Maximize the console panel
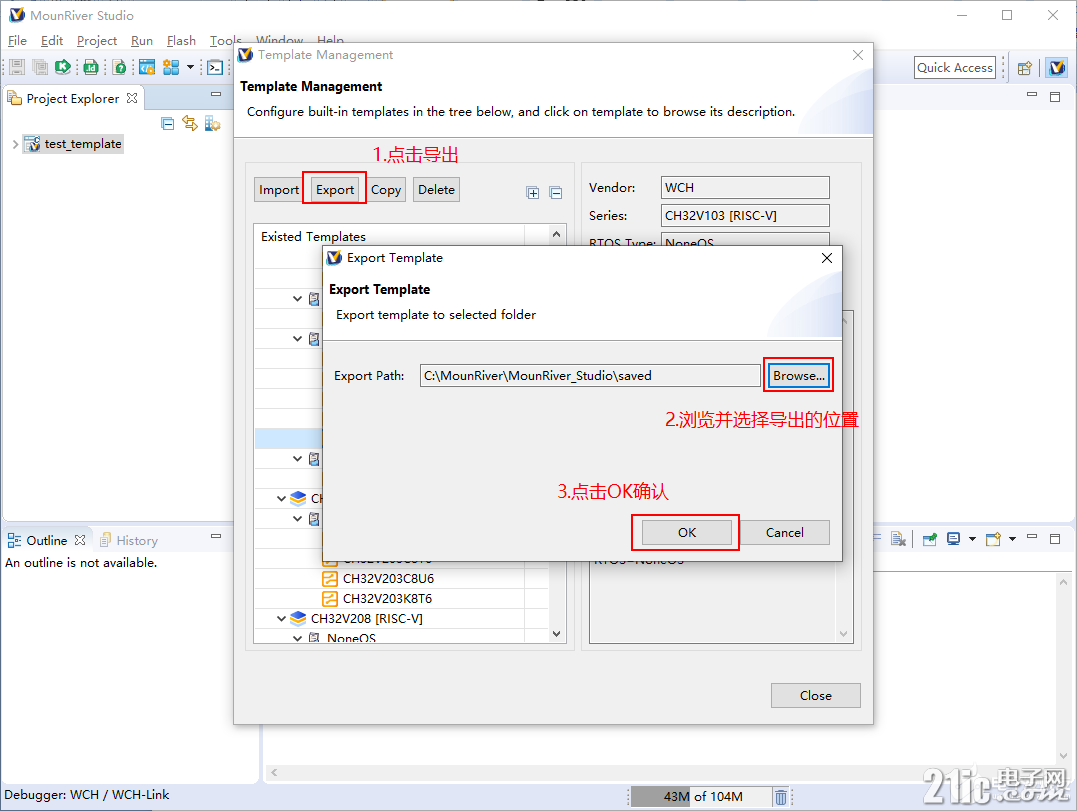The height and width of the screenshot is (811, 1077). pos(1055,539)
